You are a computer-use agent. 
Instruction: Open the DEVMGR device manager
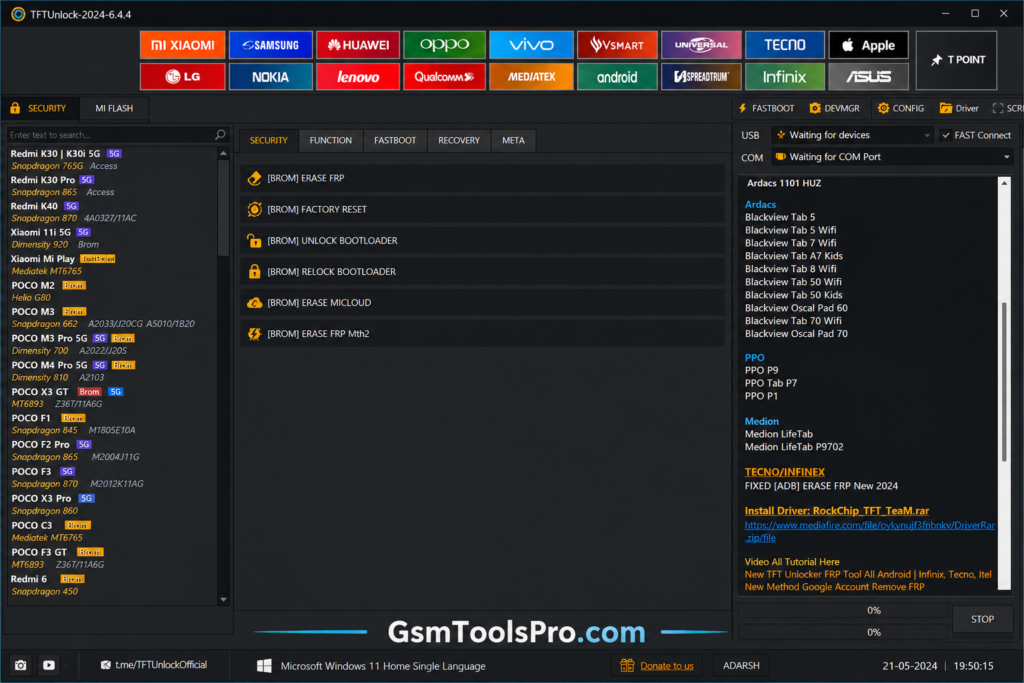tap(835, 108)
